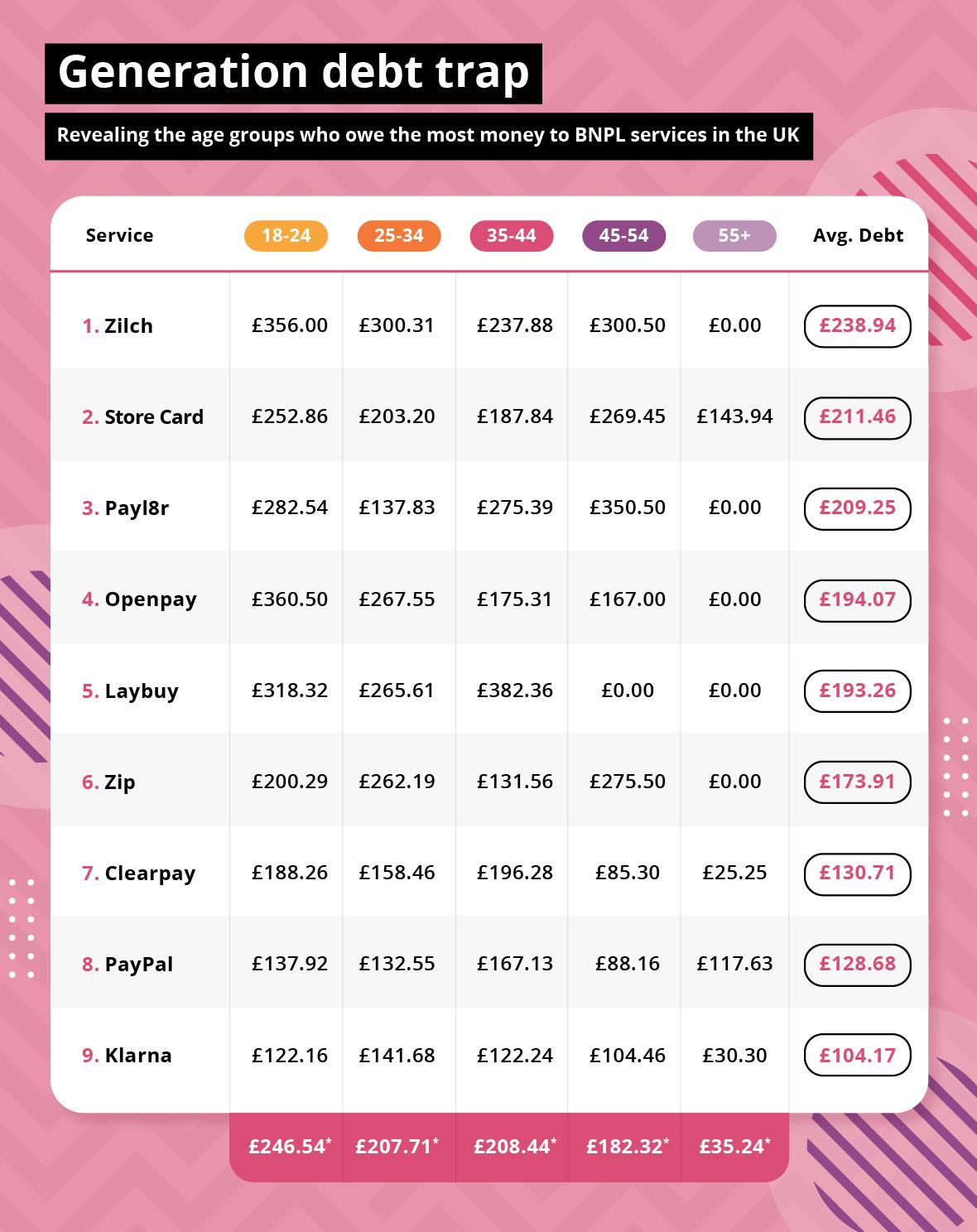977x1232 pixels.
Task: Click the 55+ total £35.24 footer cell
Action: [734, 1147]
